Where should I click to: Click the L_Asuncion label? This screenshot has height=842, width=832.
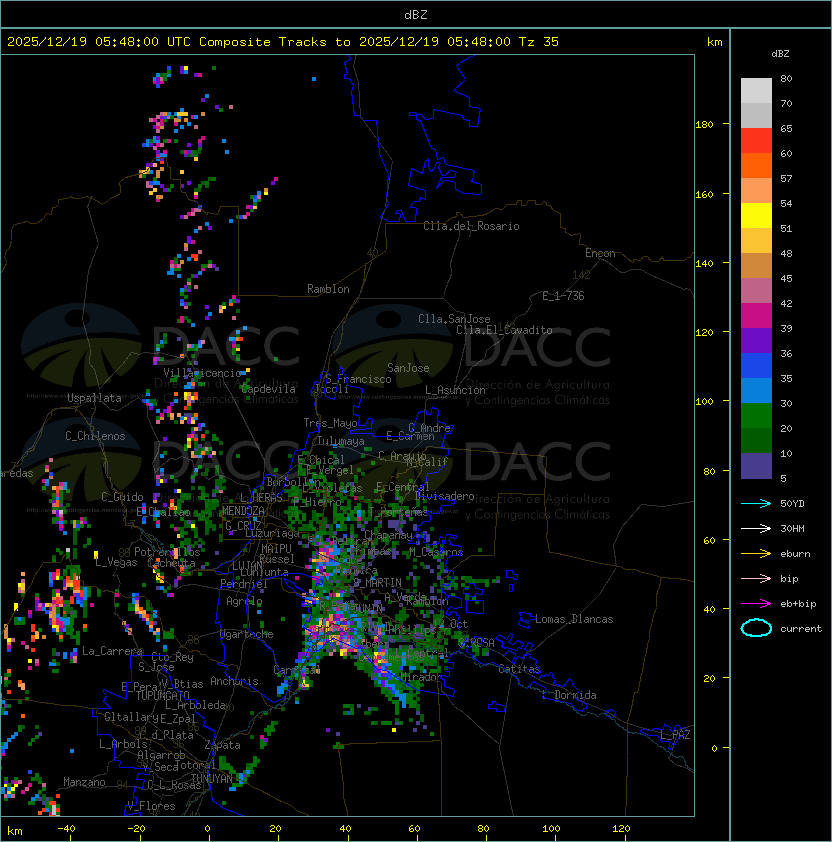(455, 390)
